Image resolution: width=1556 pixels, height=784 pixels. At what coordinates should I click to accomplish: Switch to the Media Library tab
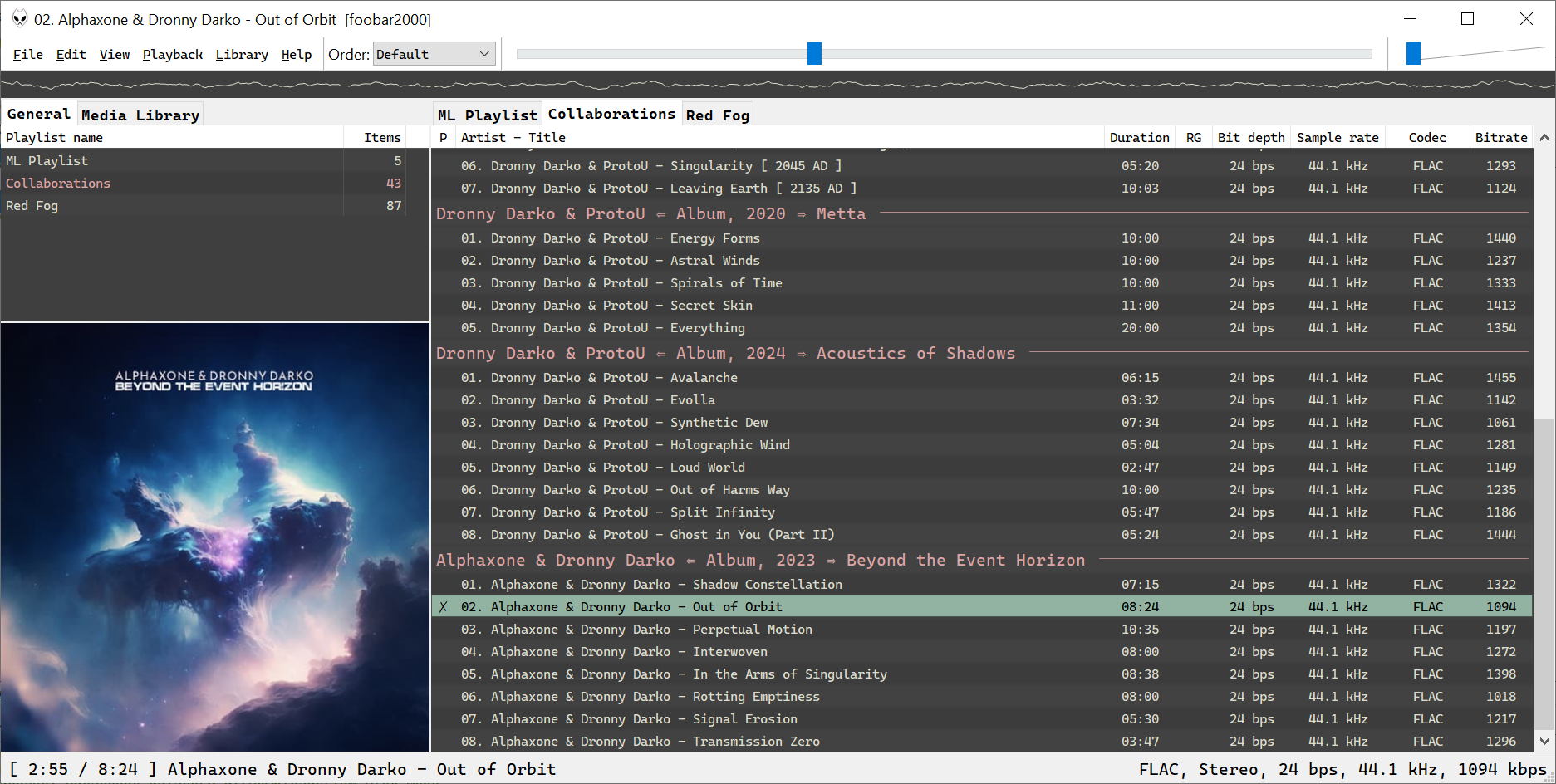(x=140, y=115)
